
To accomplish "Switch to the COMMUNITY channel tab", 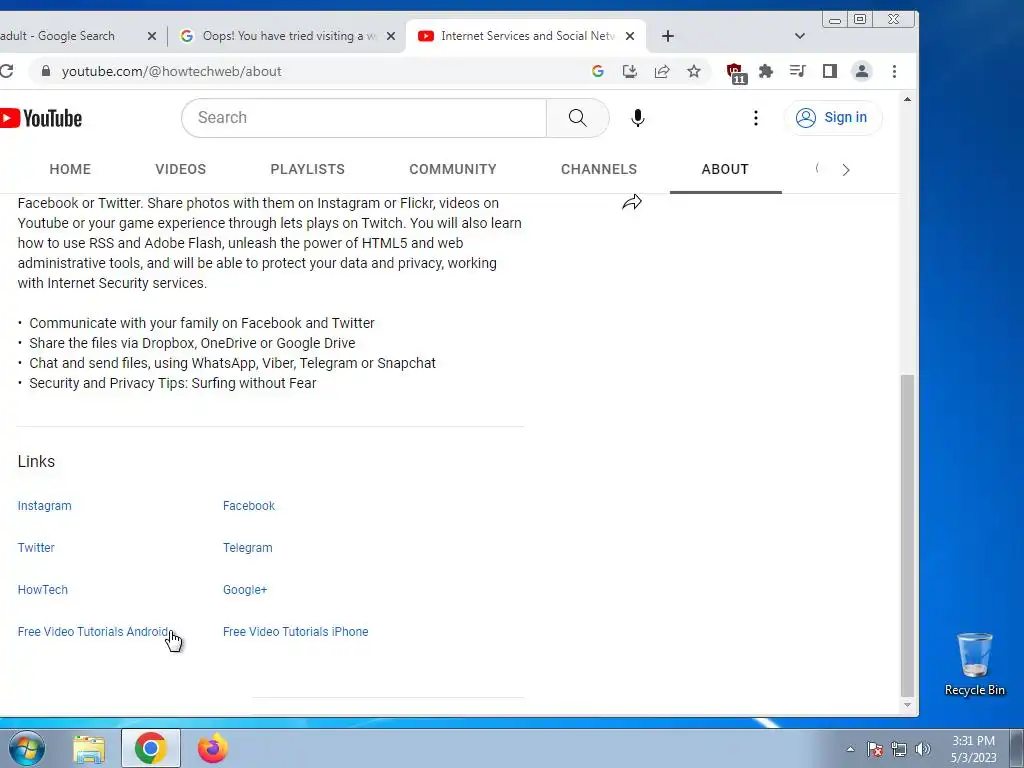I will (x=453, y=169).
